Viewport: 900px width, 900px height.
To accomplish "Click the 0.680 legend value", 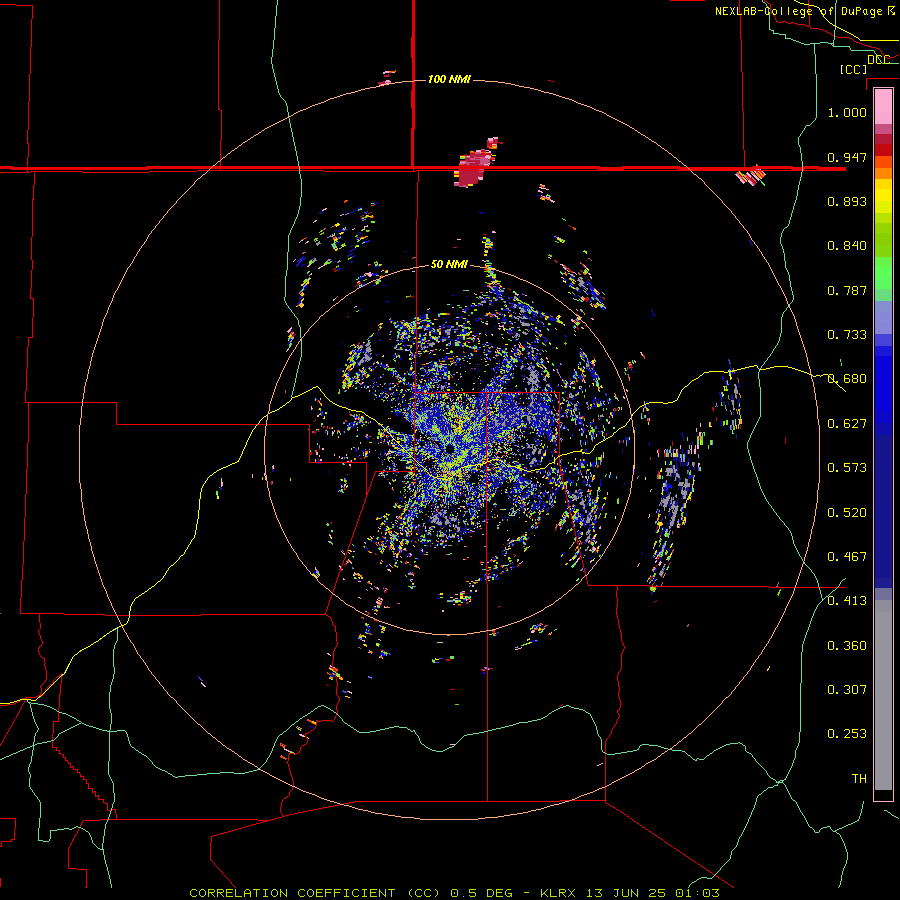I will [847, 379].
